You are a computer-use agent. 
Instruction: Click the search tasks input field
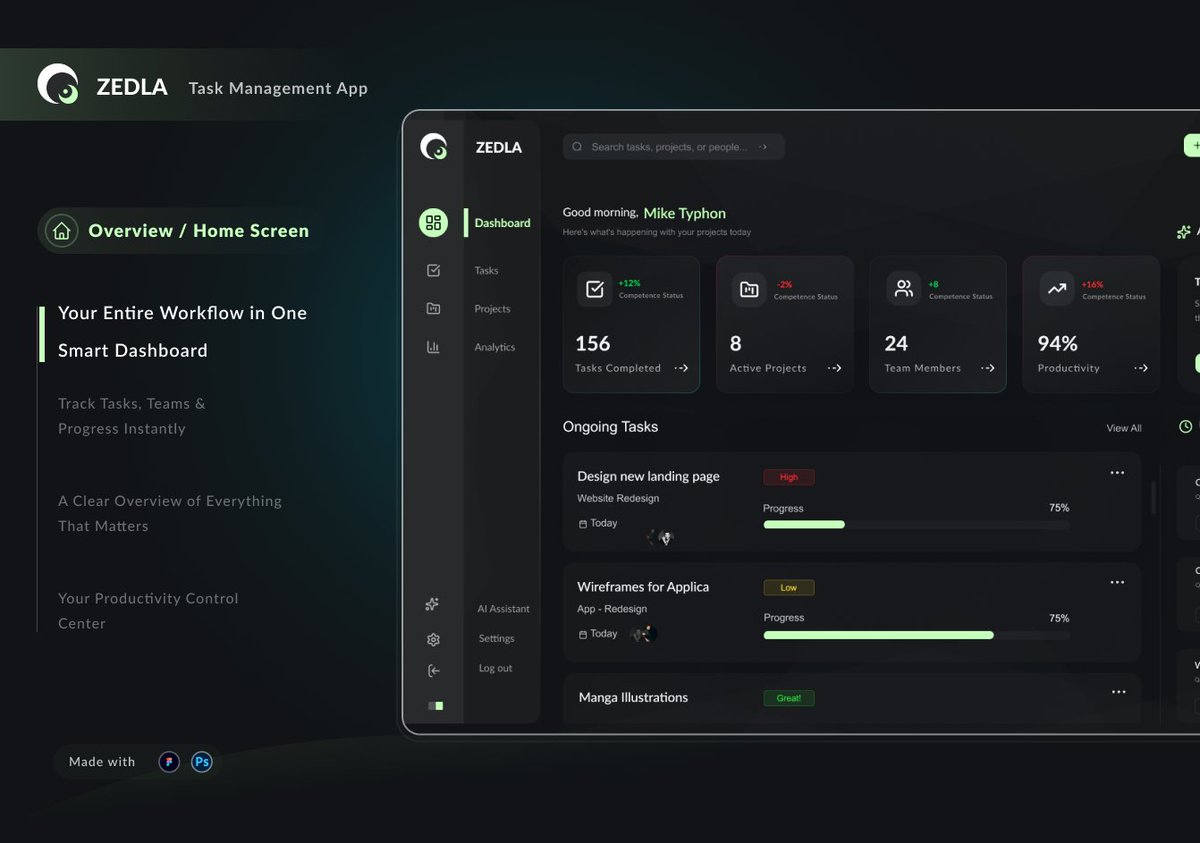point(675,146)
